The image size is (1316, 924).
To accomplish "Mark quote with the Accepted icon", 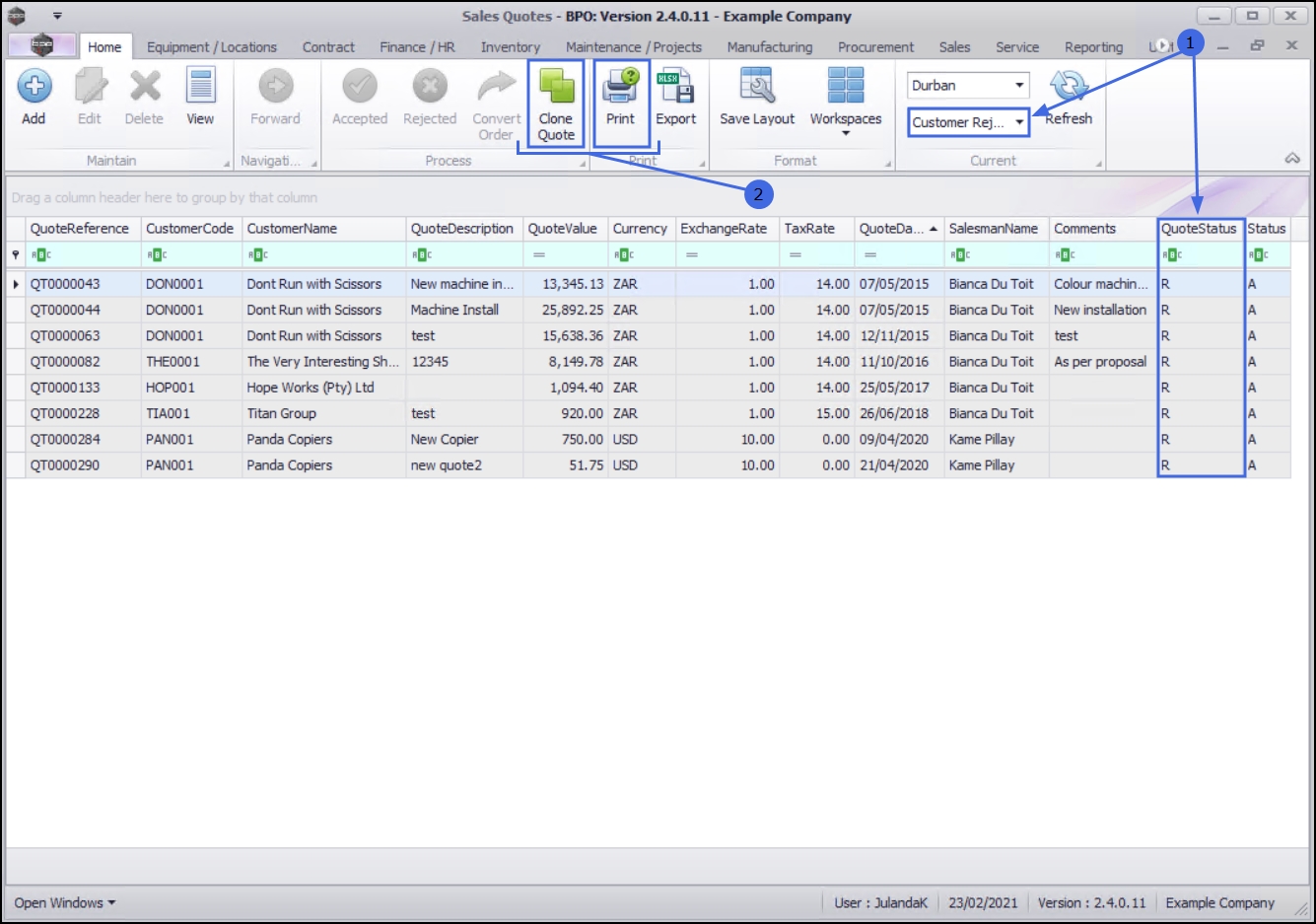I will [x=360, y=87].
